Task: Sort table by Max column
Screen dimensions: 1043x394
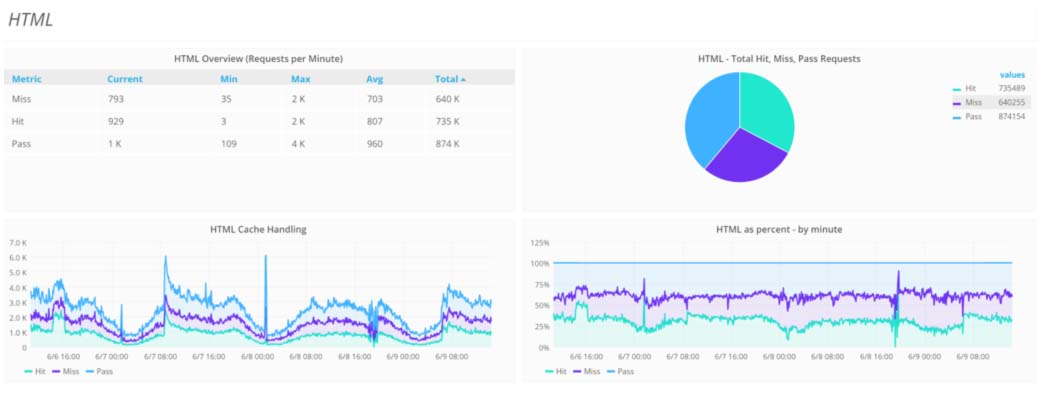Action: [300, 79]
